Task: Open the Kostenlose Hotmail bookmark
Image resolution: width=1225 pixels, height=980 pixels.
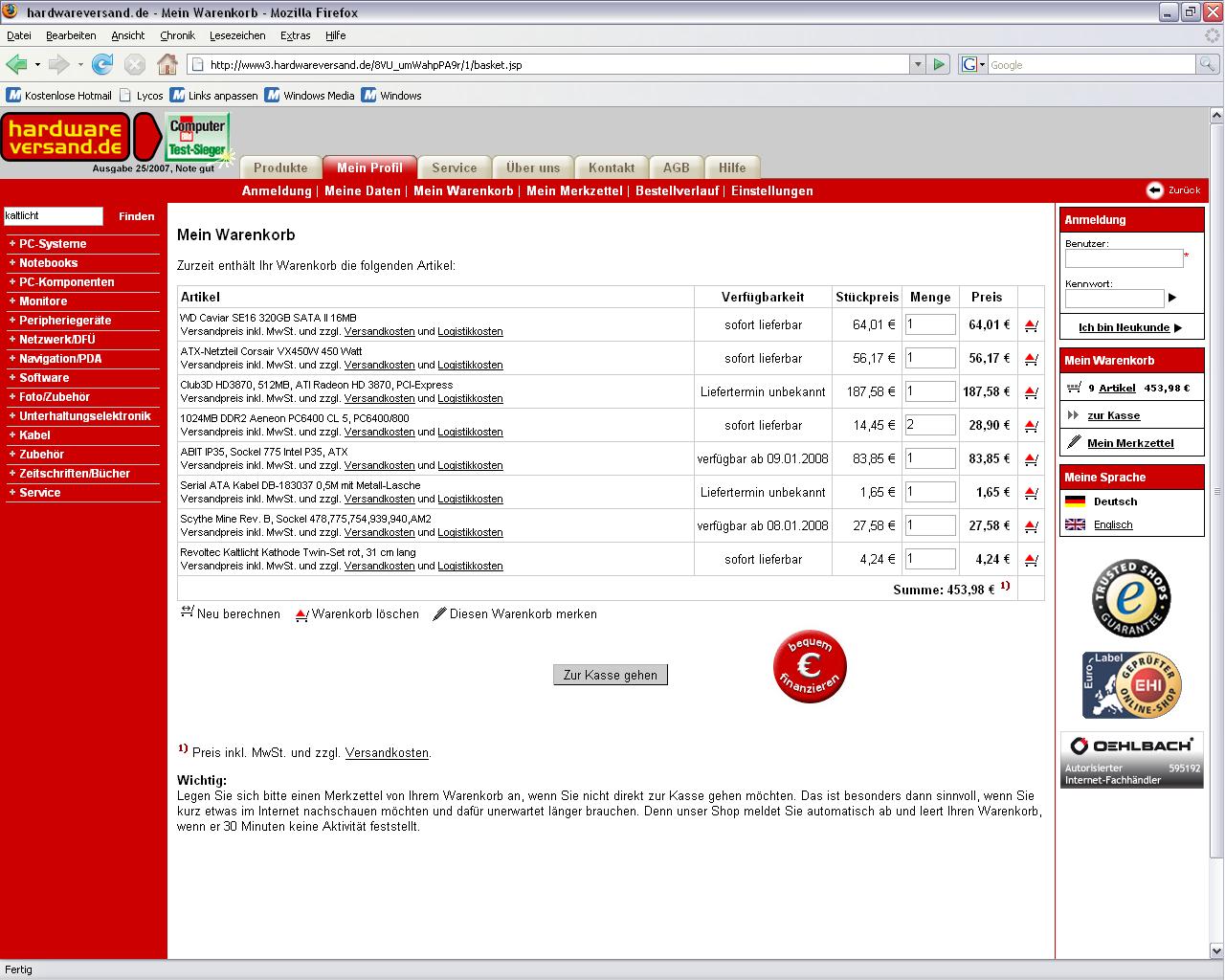Action: click(x=58, y=96)
